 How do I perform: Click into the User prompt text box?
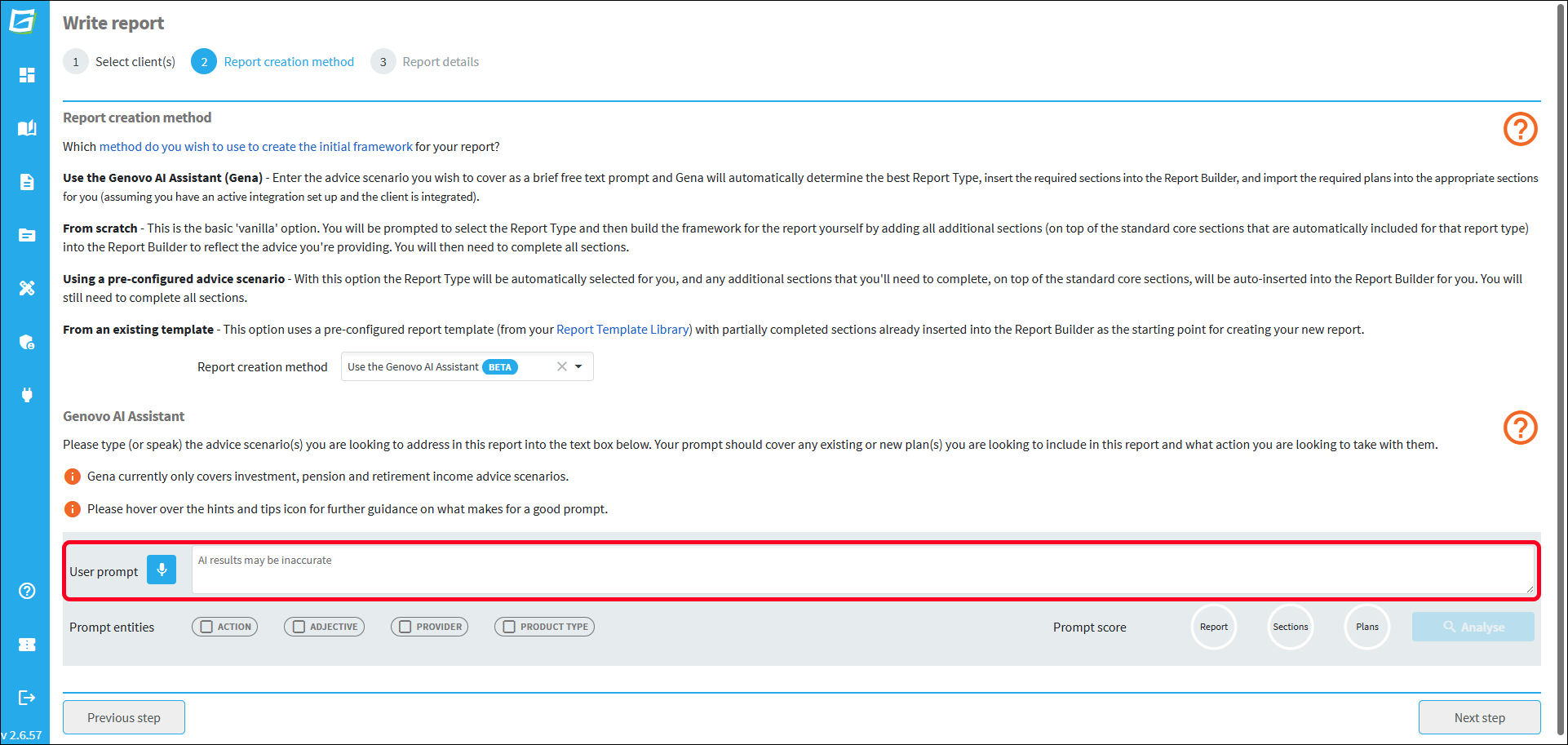(x=863, y=570)
